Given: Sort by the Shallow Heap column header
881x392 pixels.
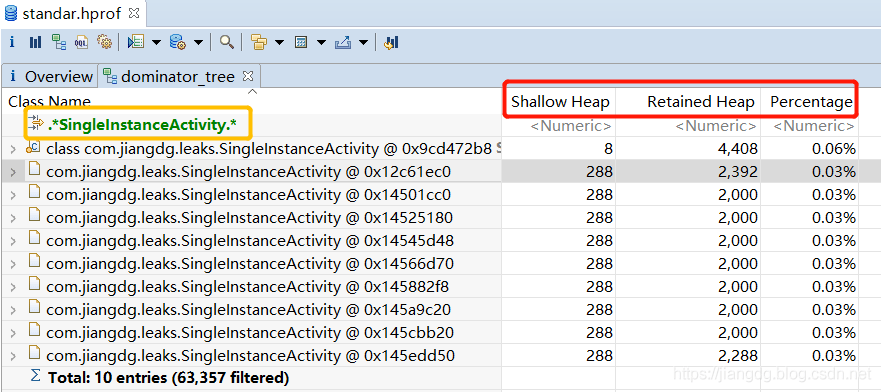Looking at the screenshot, I should (x=560, y=102).
